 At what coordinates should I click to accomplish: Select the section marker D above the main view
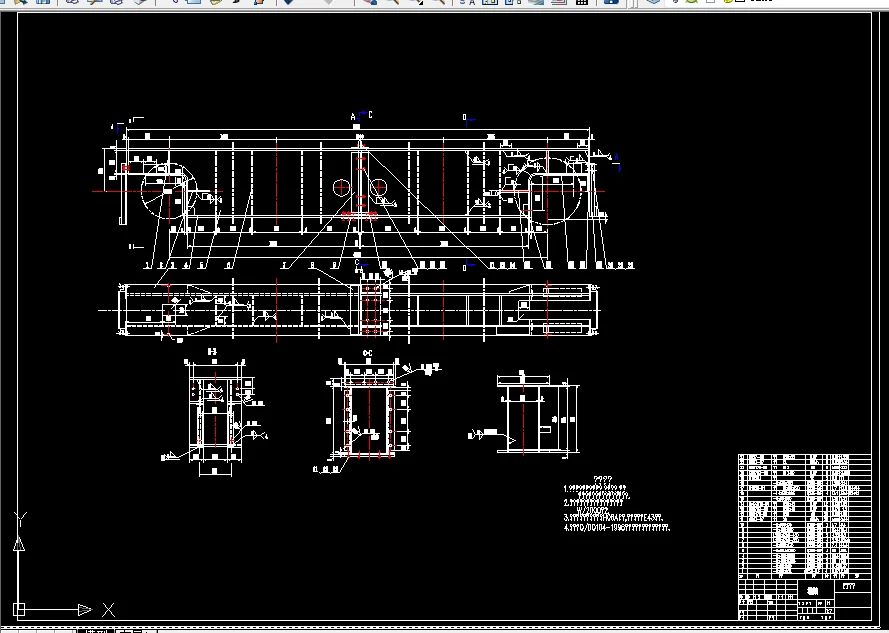click(x=464, y=118)
